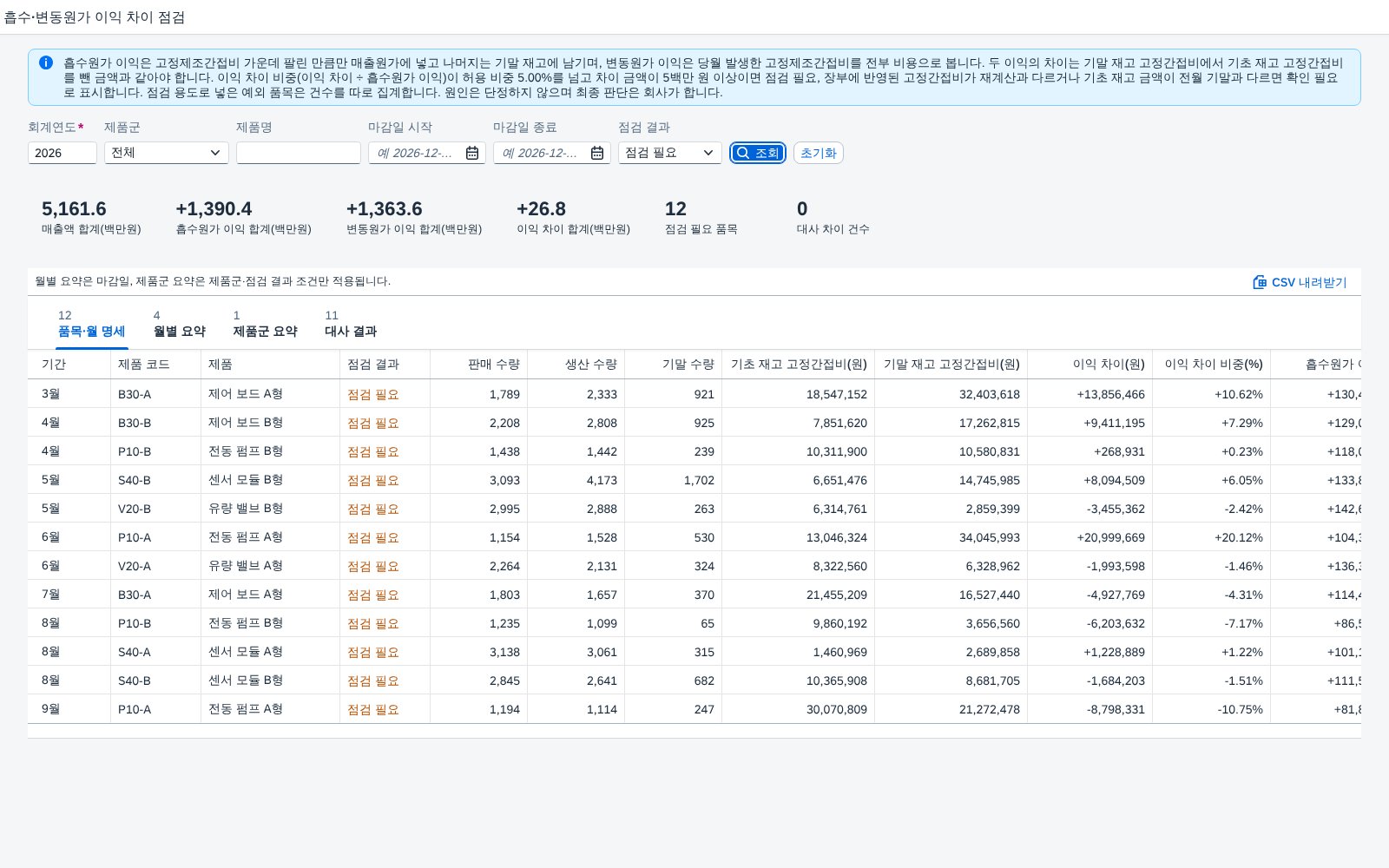
Task: Click the 판매 수량 column header
Action: coord(479,365)
